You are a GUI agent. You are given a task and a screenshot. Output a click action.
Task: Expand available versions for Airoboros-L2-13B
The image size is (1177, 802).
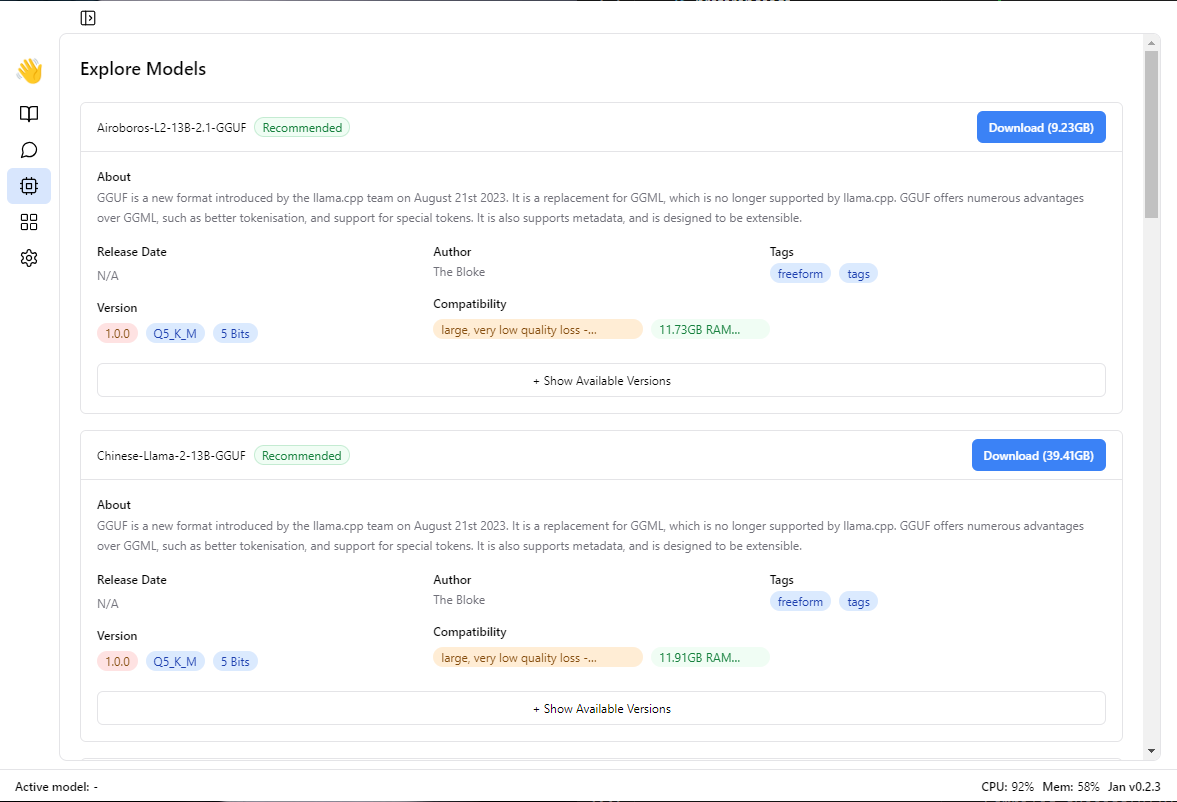(601, 381)
